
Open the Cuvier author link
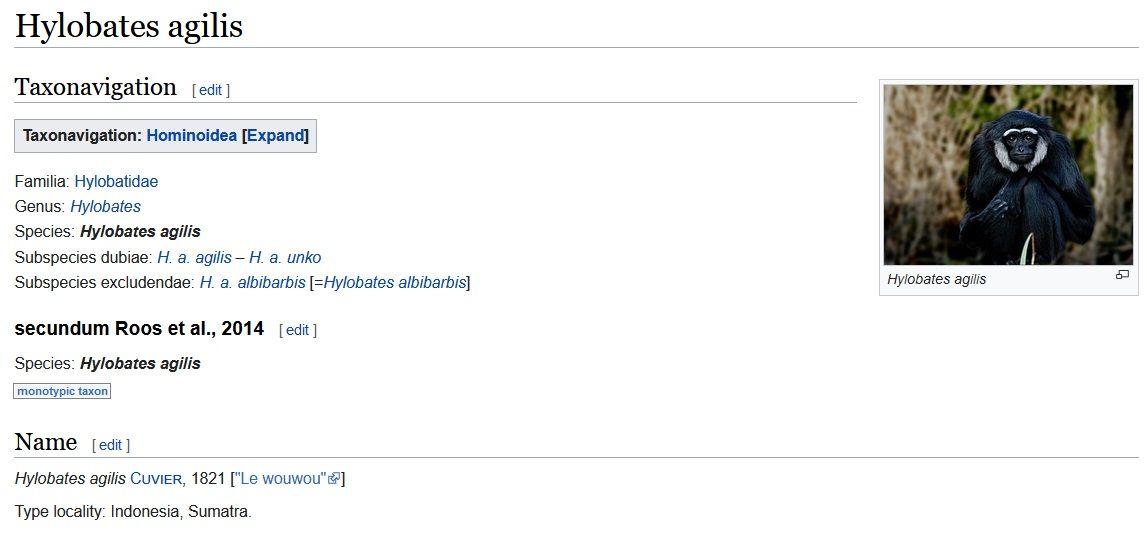pyautogui.click(x=157, y=479)
